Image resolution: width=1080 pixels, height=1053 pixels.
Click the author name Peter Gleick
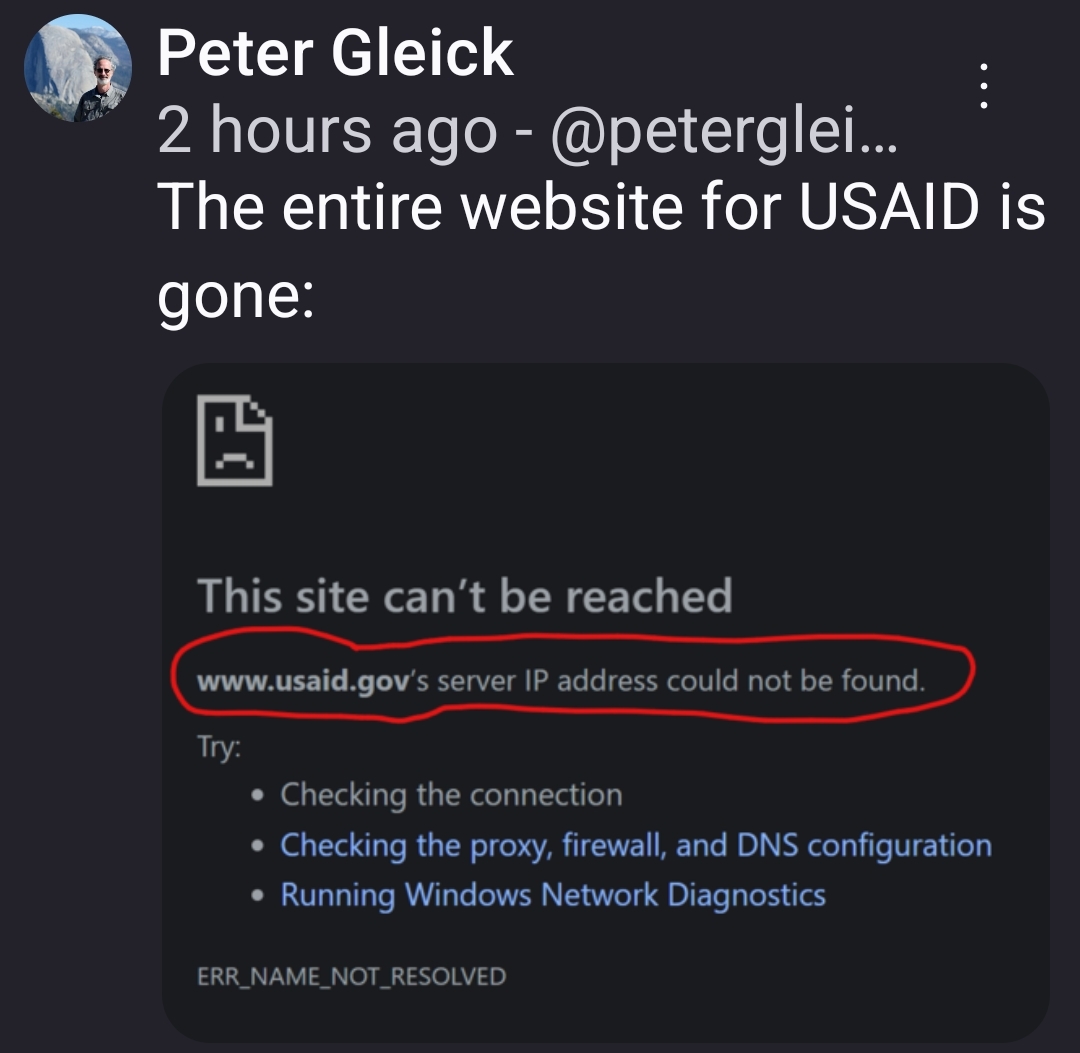(x=335, y=53)
